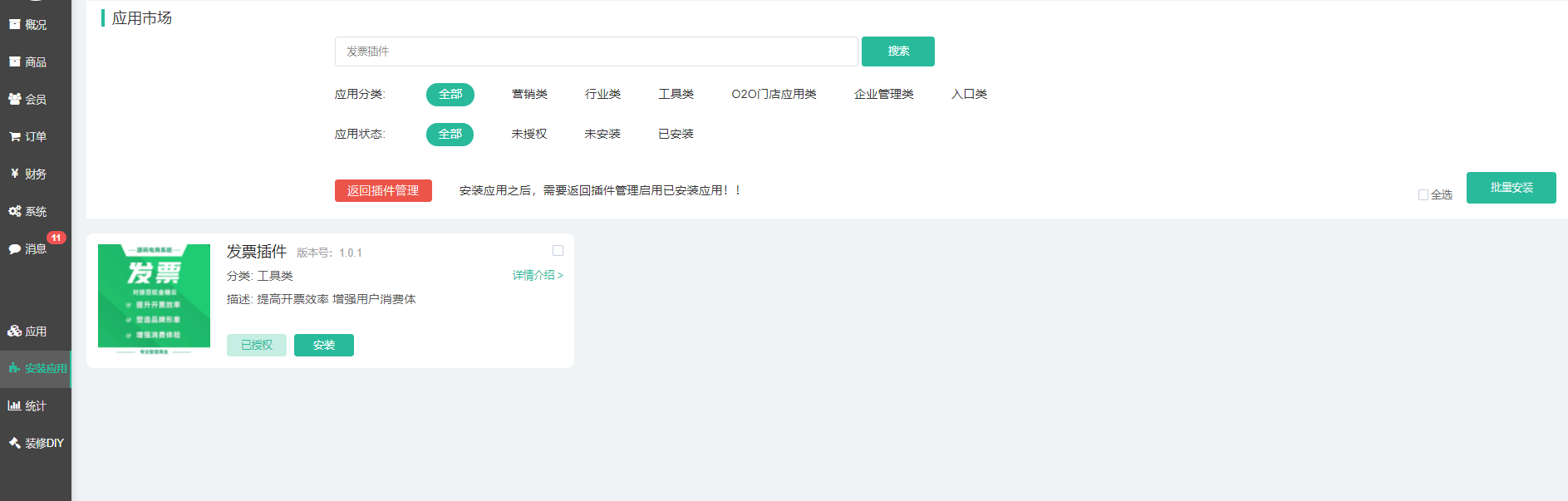The width and height of the screenshot is (1568, 501).
Task: Click 返回插件管理 red button
Action: pyautogui.click(x=383, y=191)
